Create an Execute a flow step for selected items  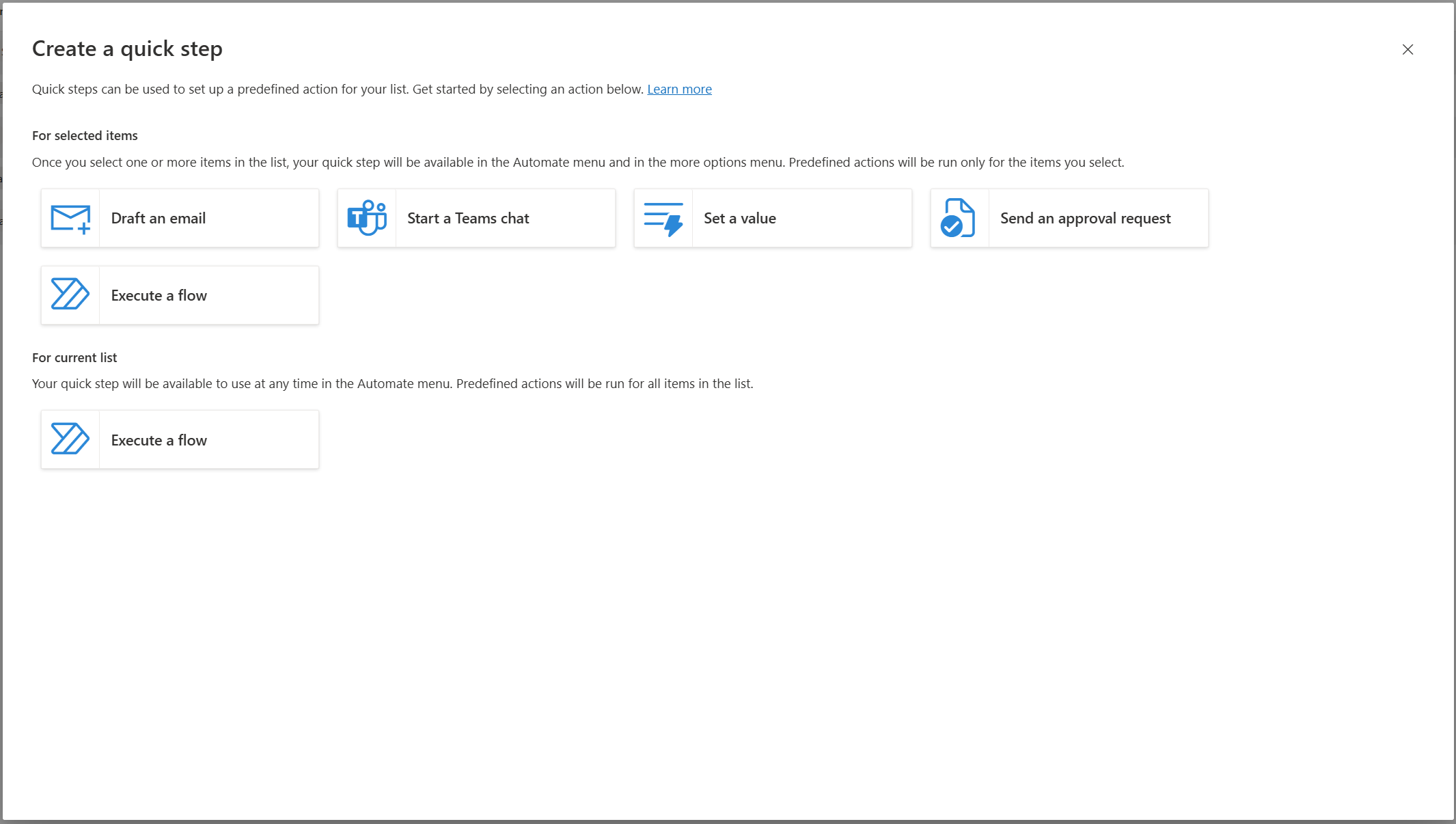179,294
